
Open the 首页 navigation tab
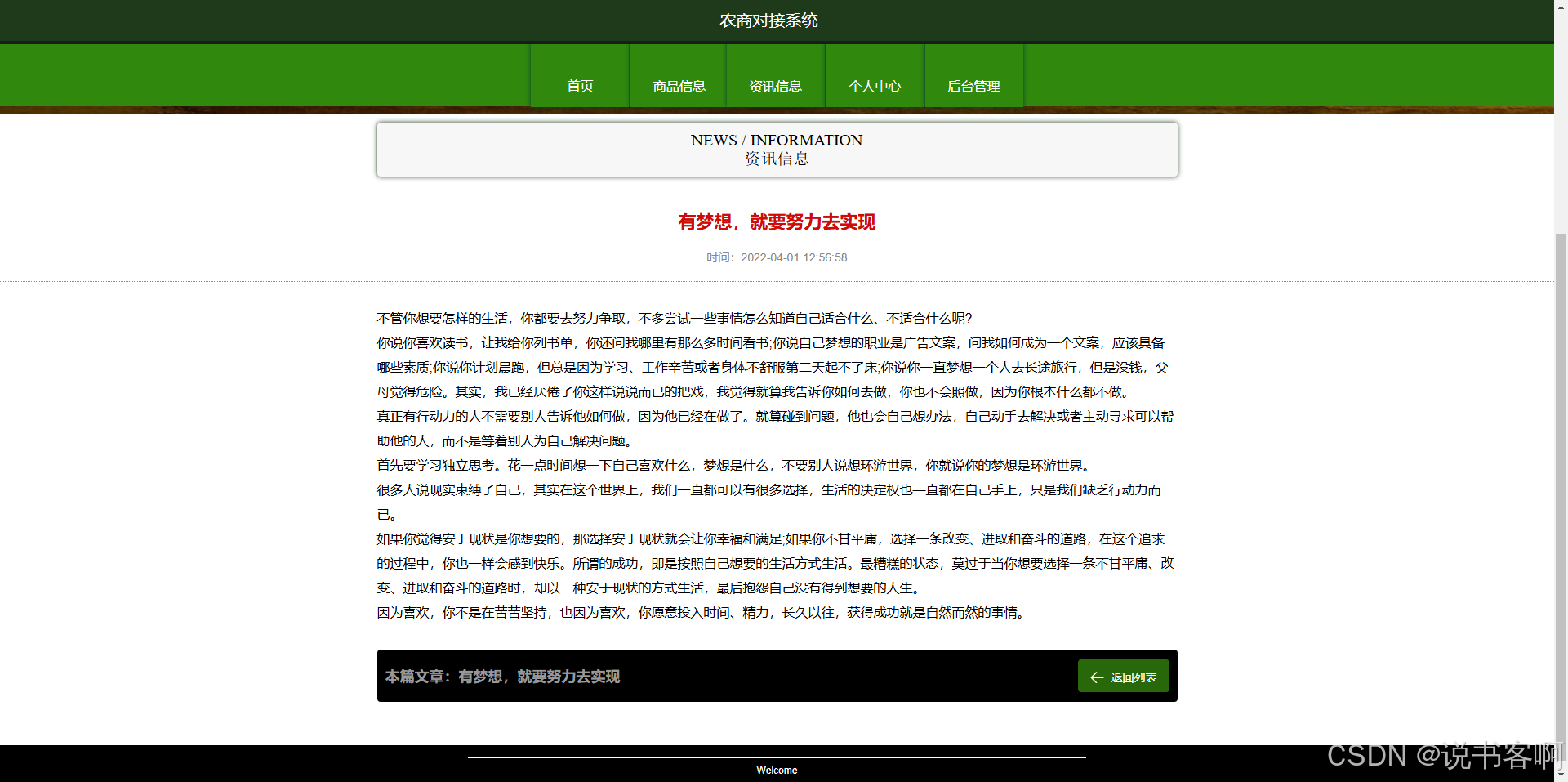point(580,76)
